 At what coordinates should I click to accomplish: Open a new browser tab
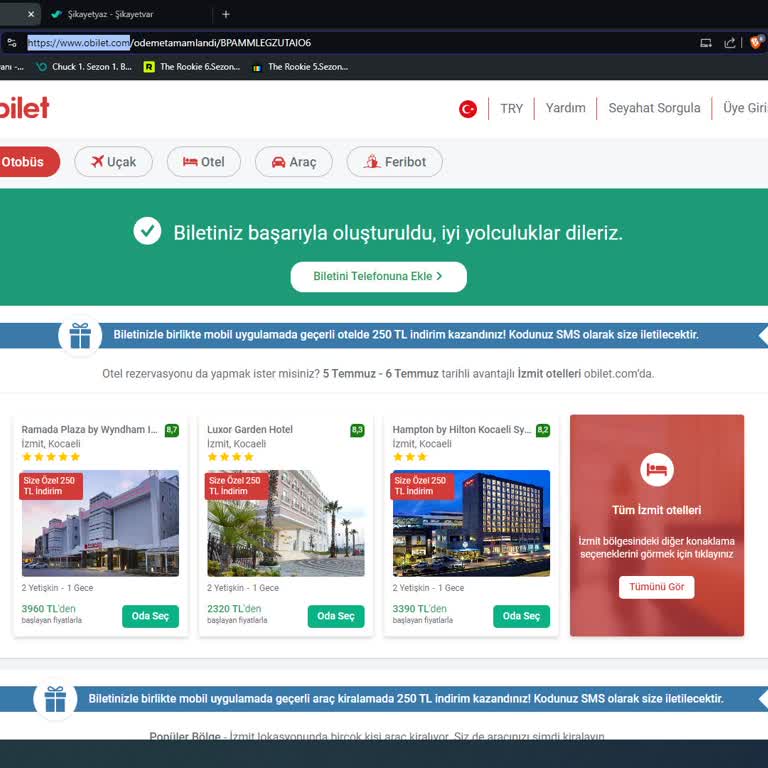click(x=226, y=14)
